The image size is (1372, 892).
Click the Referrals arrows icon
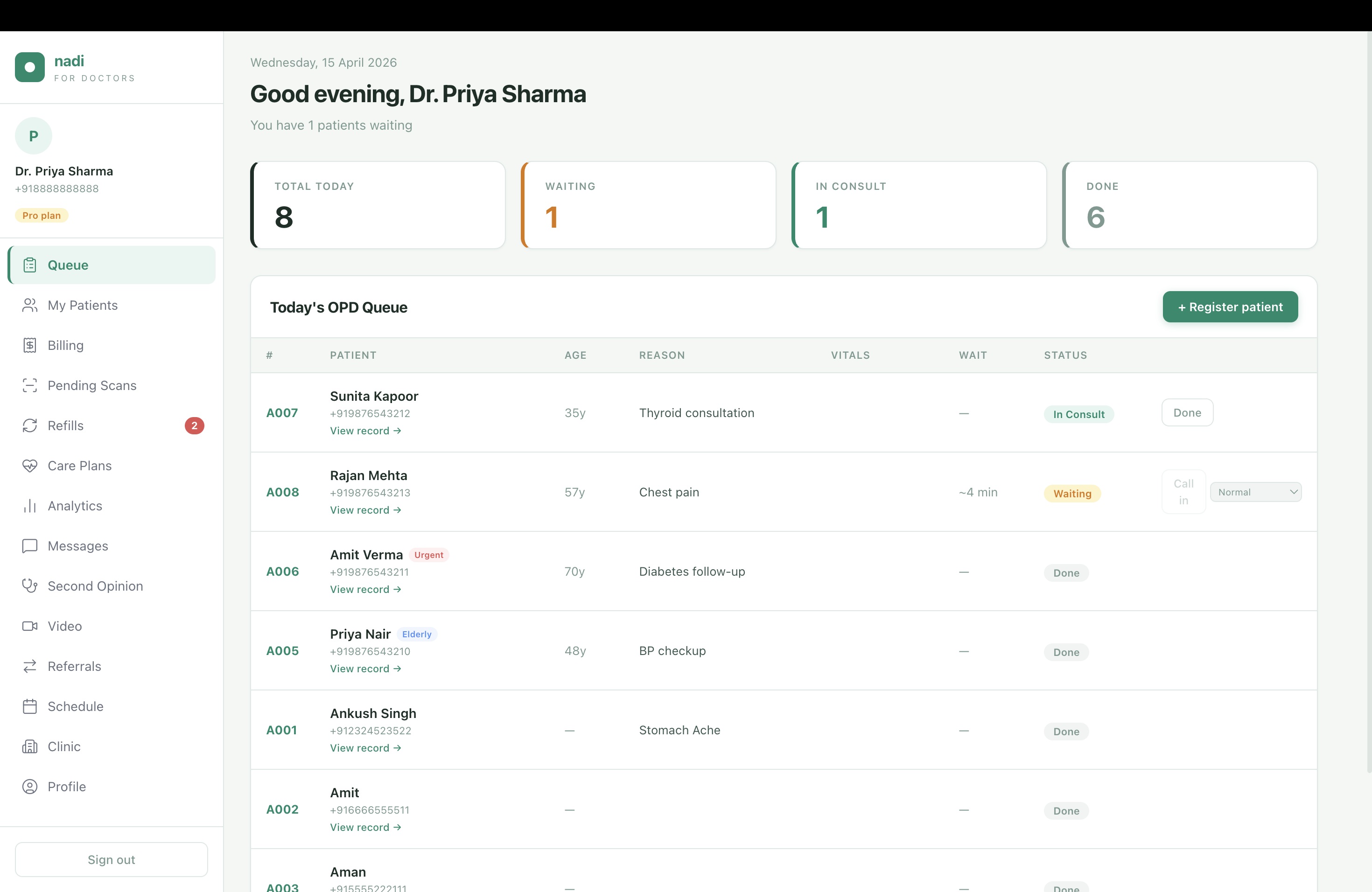tap(30, 666)
